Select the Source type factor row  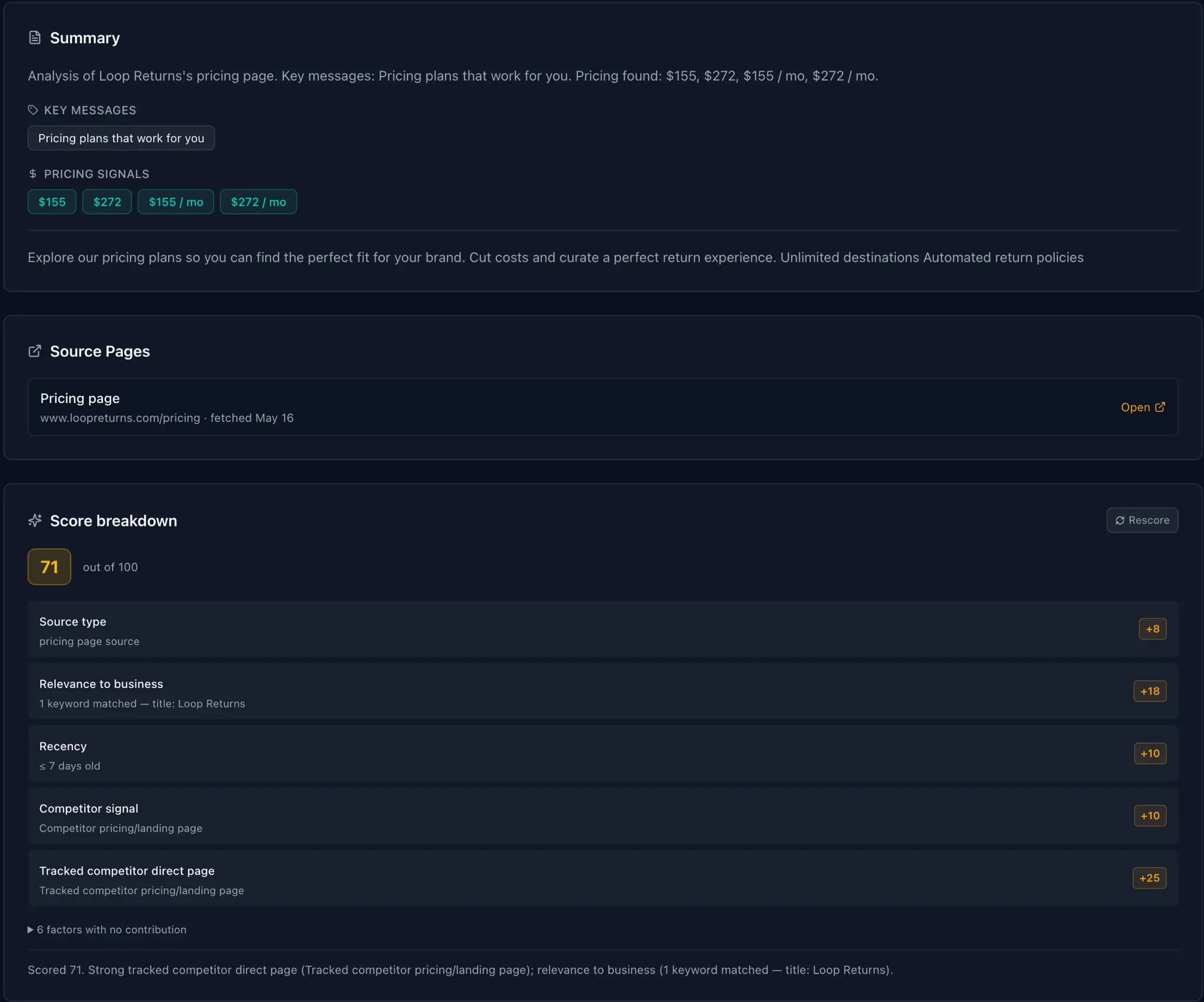(603, 629)
